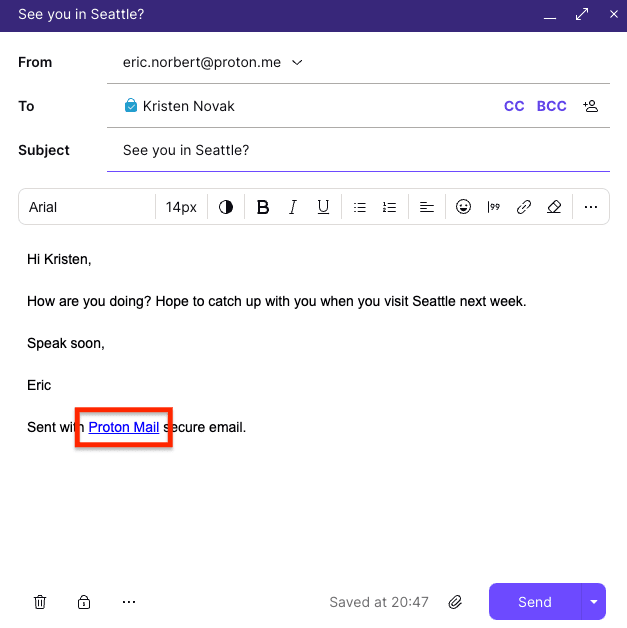Clear formatting with the eraser icon
The height and width of the screenshot is (628, 627).
tap(554, 207)
